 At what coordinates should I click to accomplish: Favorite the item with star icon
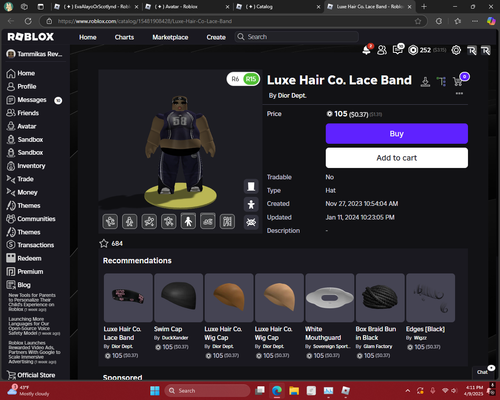coord(104,243)
